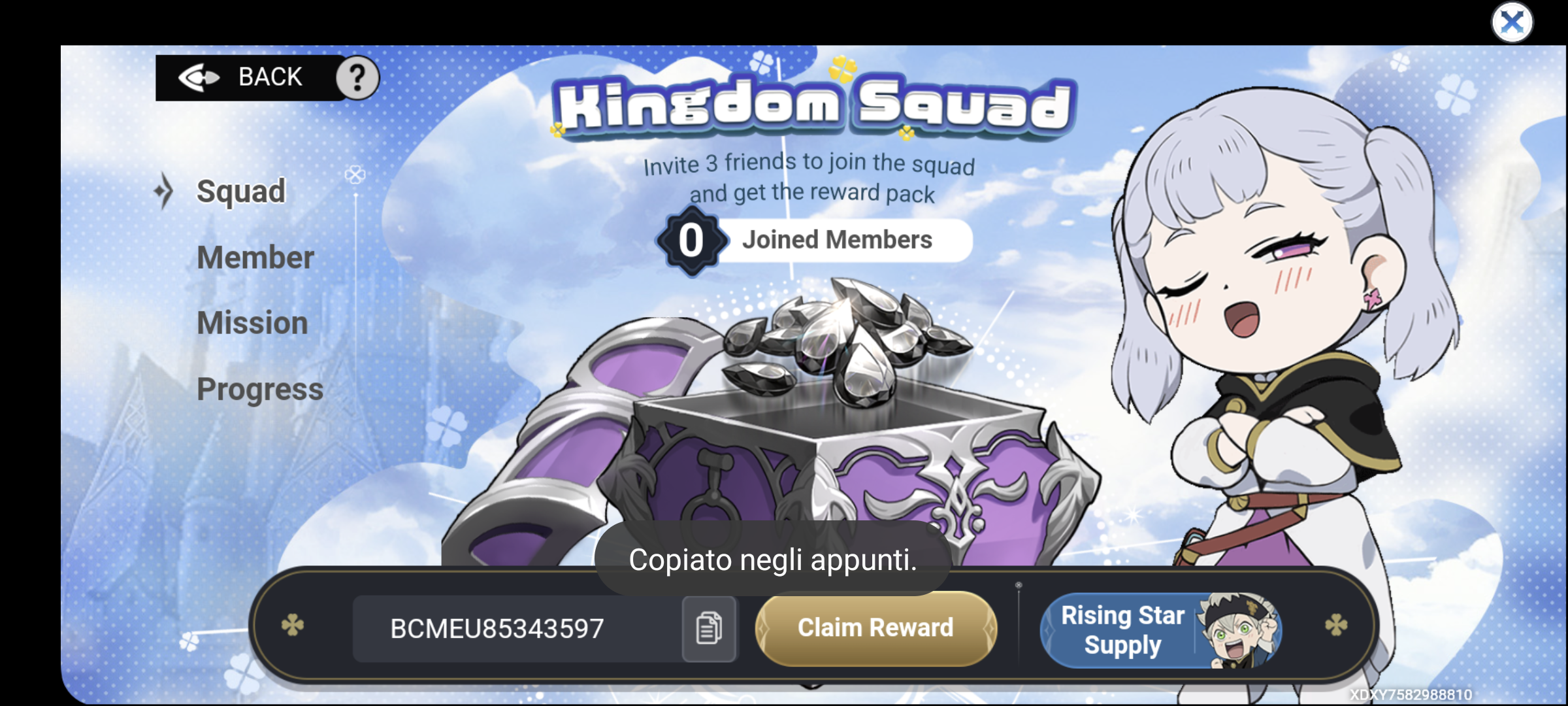Dismiss the Copiato negli appunti toast

(x=772, y=560)
